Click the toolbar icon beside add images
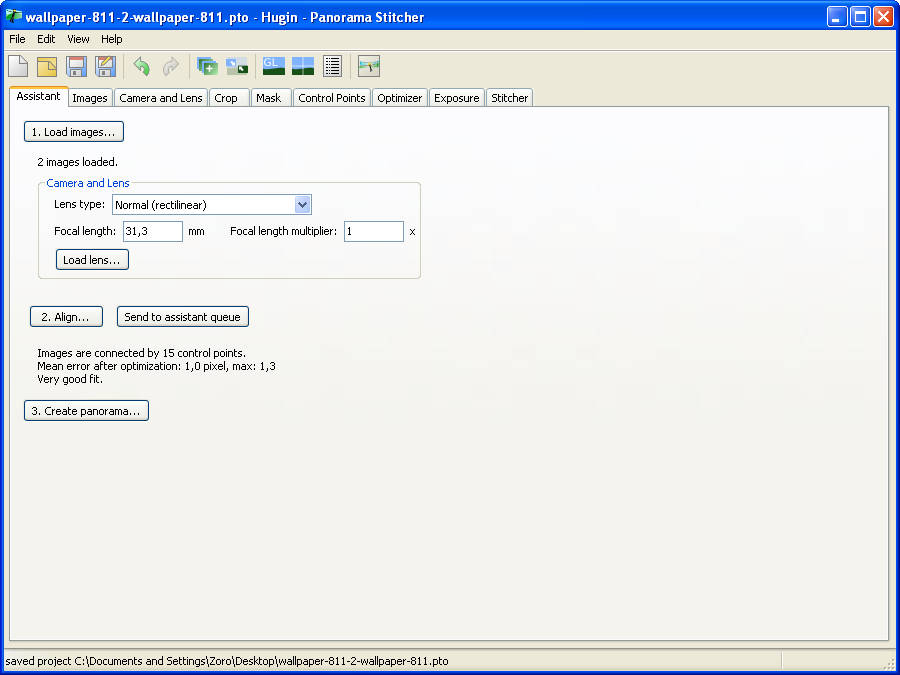Screen dimensions: 900x675 tap(236, 66)
